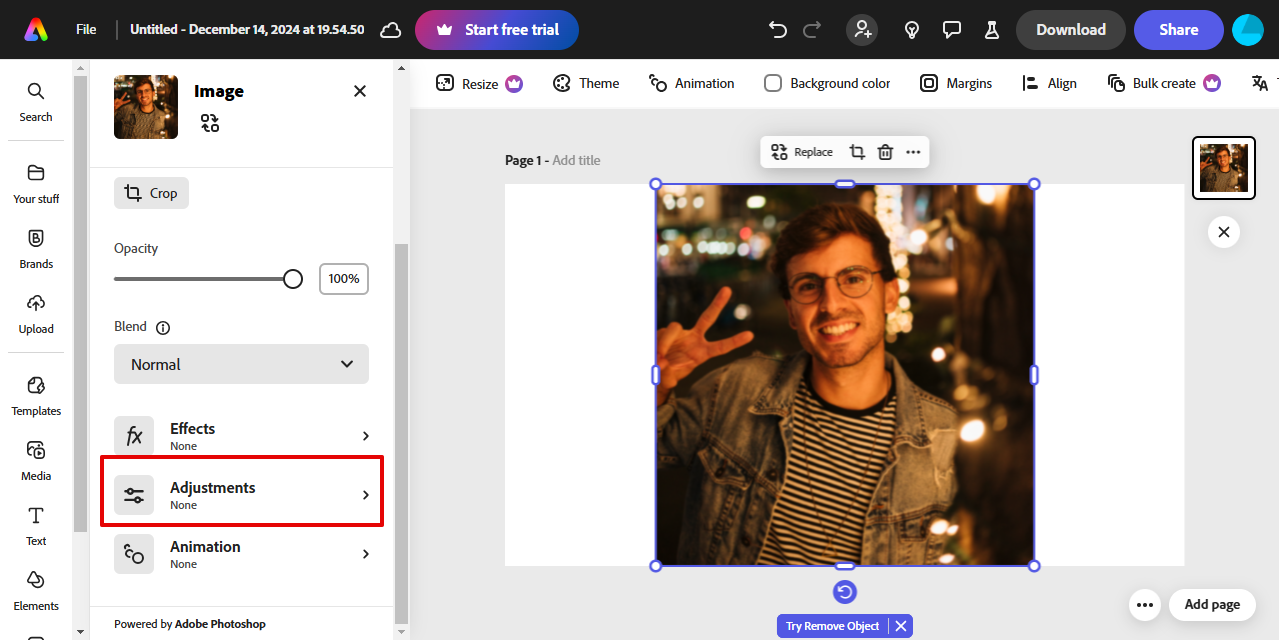The image size is (1279, 640).
Task: Click the Opacity slider handle
Action: [293, 279]
